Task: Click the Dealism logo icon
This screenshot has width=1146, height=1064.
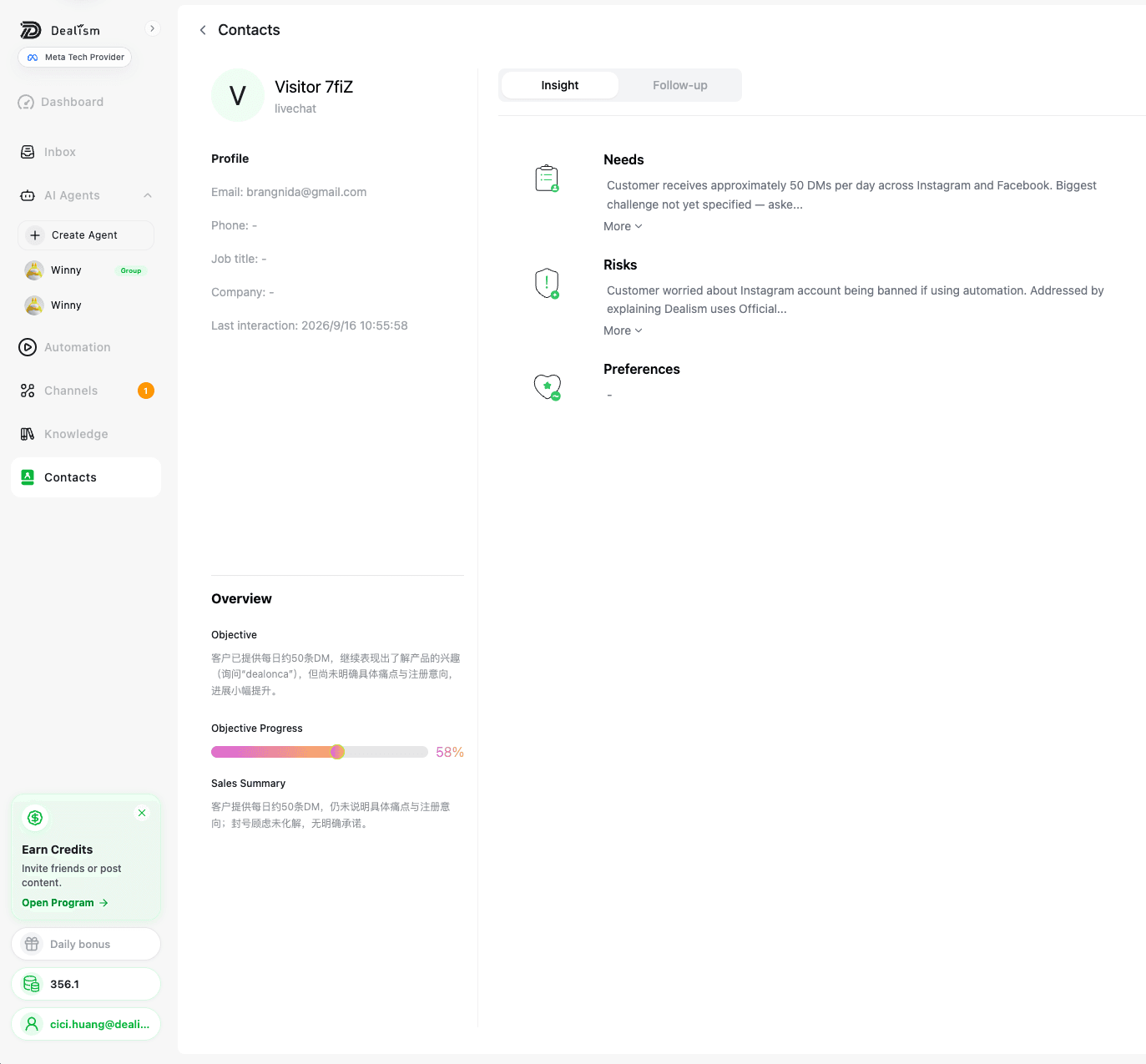Action: 31,30
